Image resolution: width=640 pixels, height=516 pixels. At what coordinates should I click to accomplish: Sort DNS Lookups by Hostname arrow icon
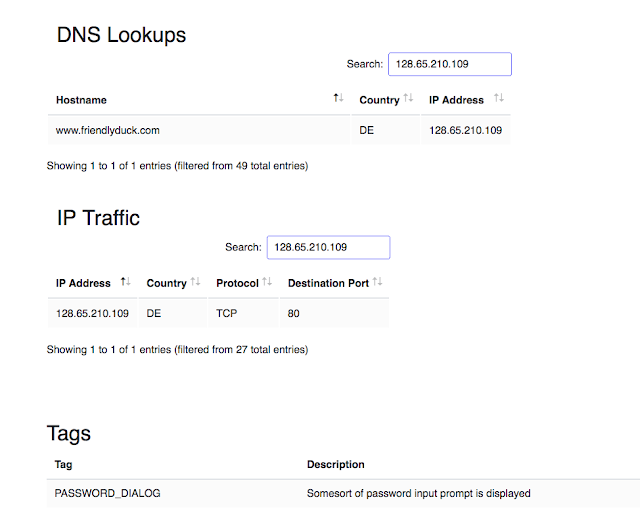click(338, 98)
